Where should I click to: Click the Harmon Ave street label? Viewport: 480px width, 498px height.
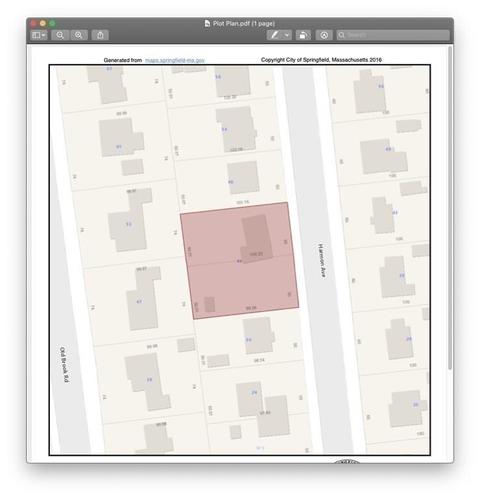322,261
